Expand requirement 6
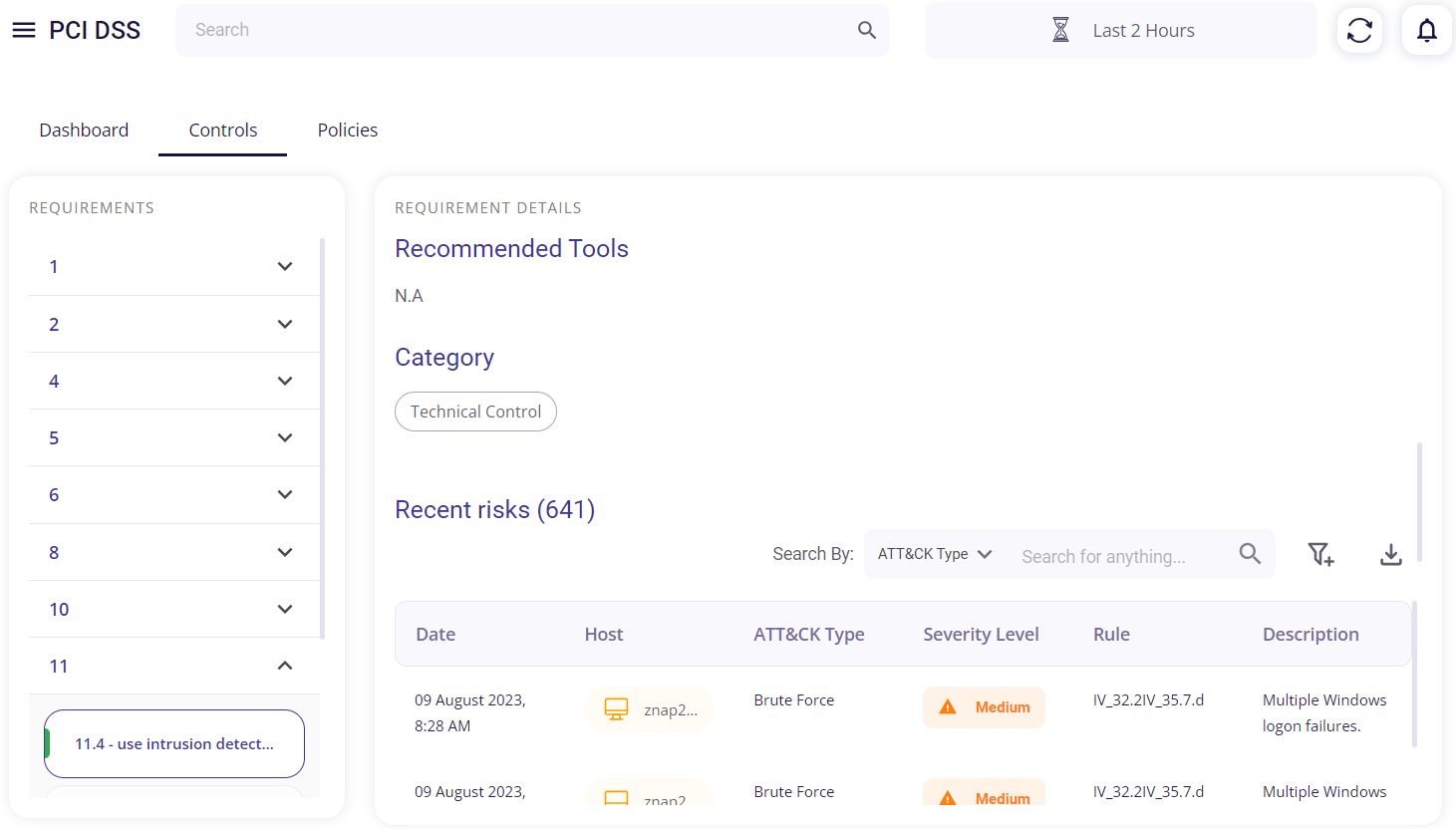1456x829 pixels. pyautogui.click(x=174, y=495)
